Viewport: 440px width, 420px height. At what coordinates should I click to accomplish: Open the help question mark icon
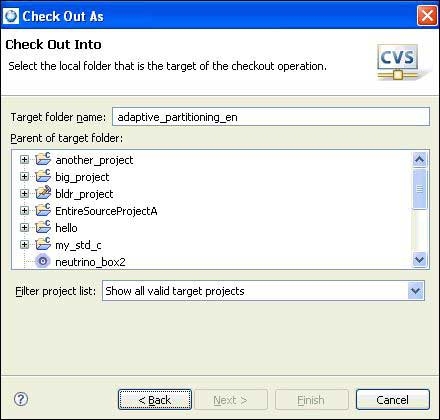coord(21,399)
